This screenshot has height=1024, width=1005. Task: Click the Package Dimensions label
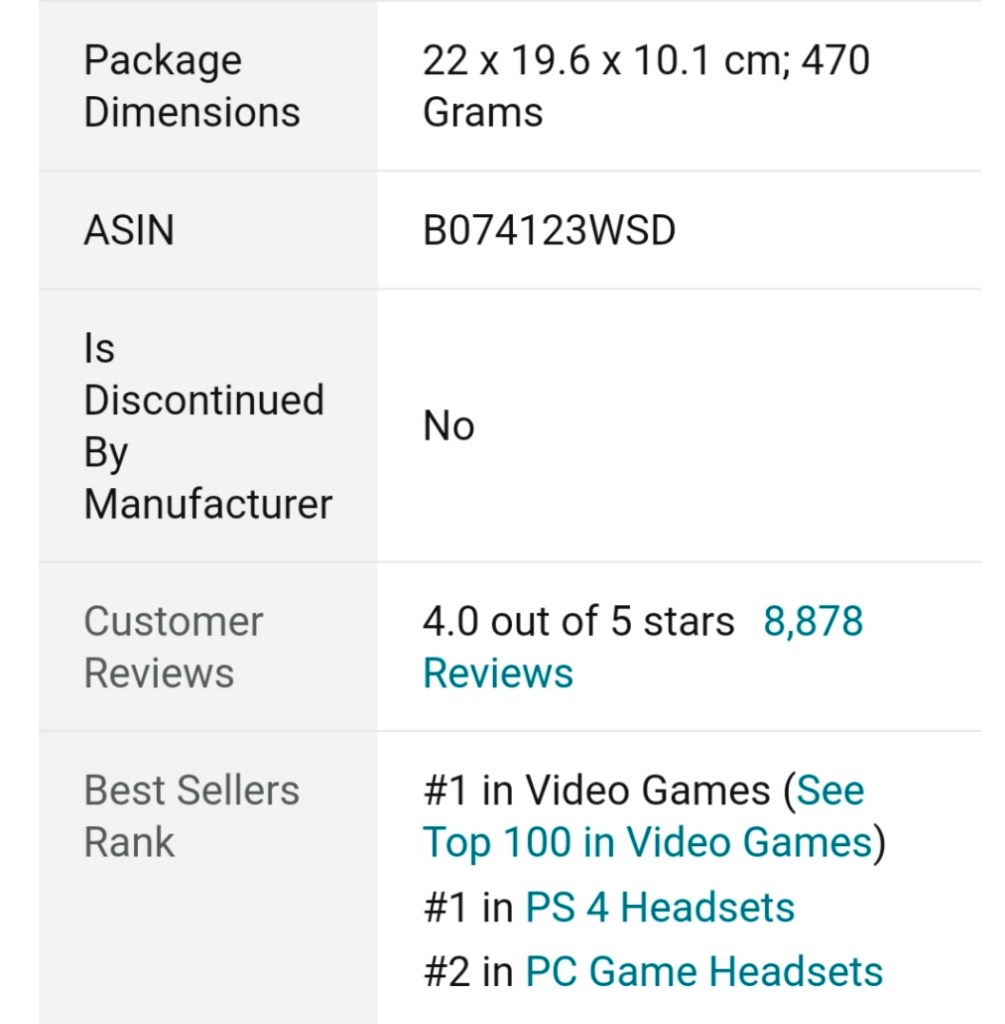pyautogui.click(x=192, y=86)
